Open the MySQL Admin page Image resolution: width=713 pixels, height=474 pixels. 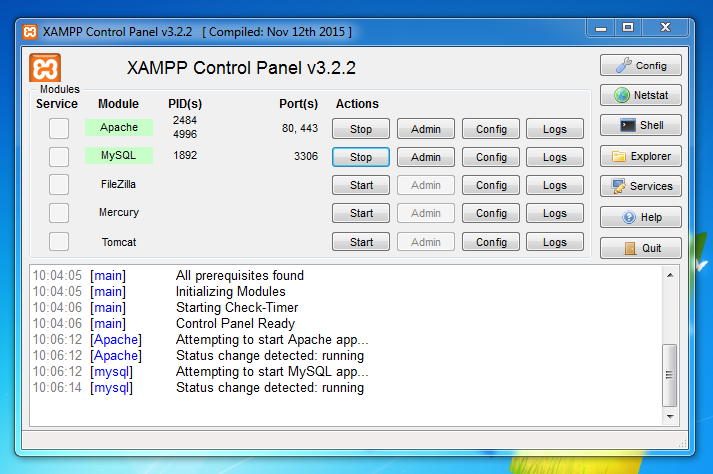pyautogui.click(x=426, y=157)
